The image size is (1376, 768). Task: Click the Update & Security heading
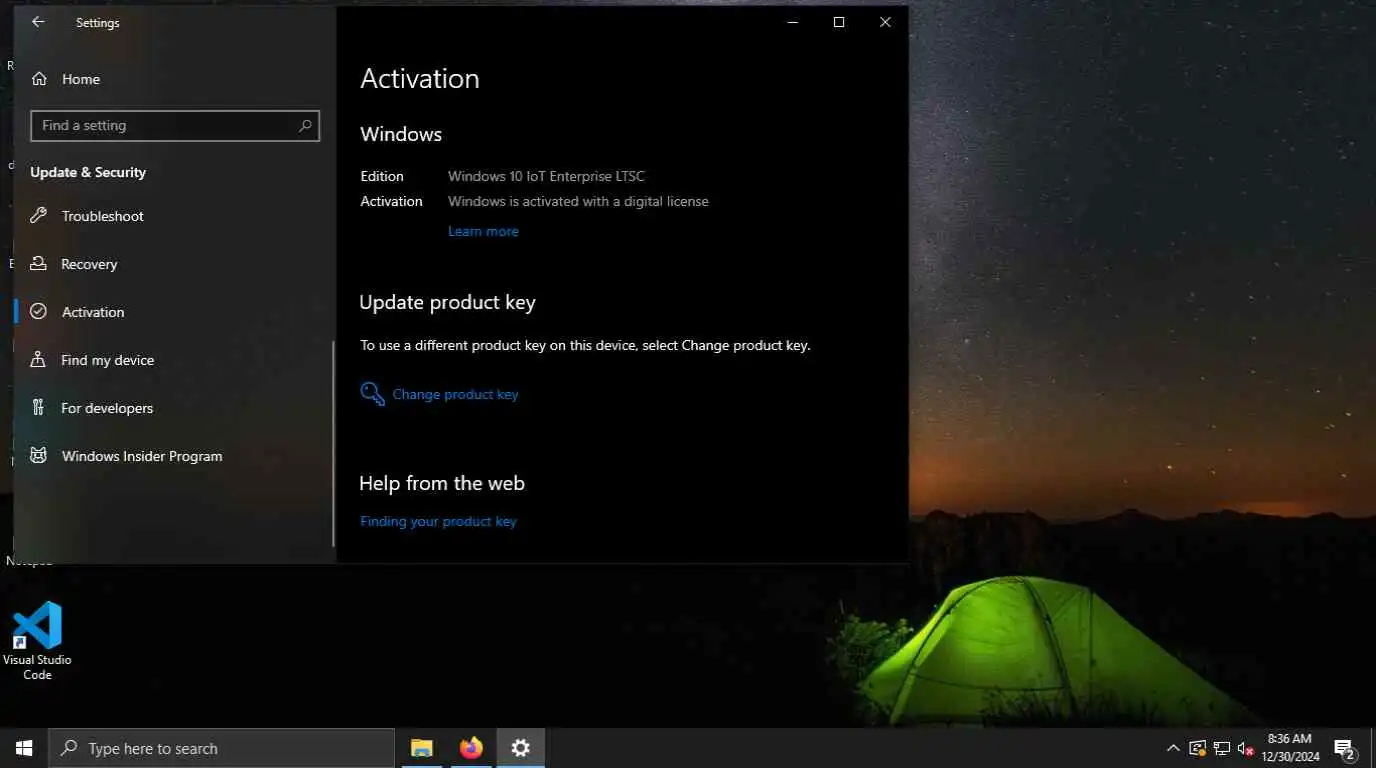tap(88, 172)
